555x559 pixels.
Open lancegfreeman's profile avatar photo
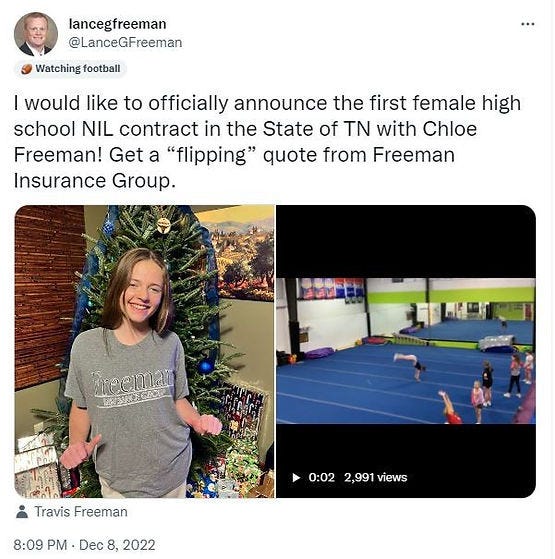coord(36,34)
